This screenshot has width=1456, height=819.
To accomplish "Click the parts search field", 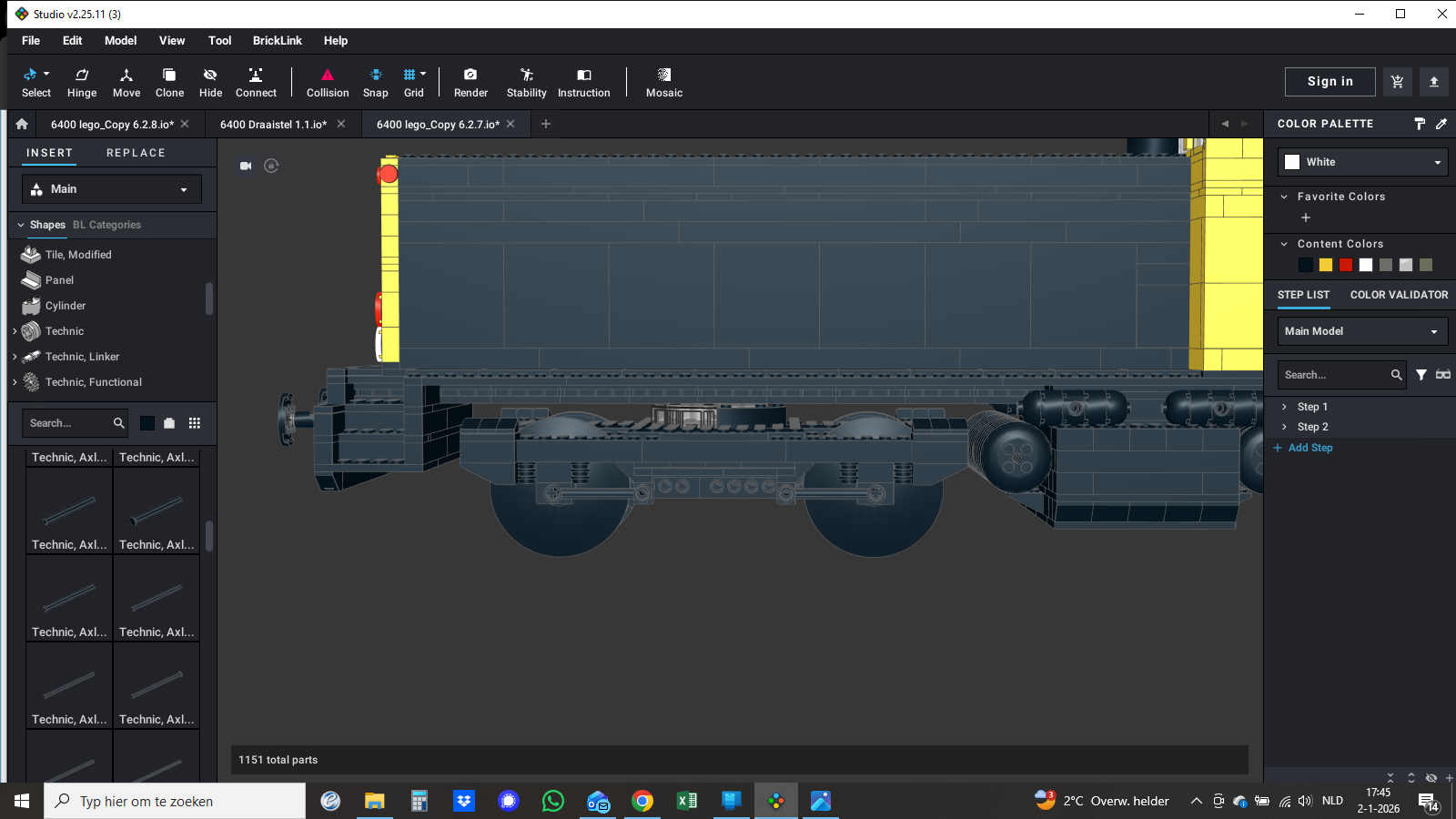I will [x=68, y=423].
